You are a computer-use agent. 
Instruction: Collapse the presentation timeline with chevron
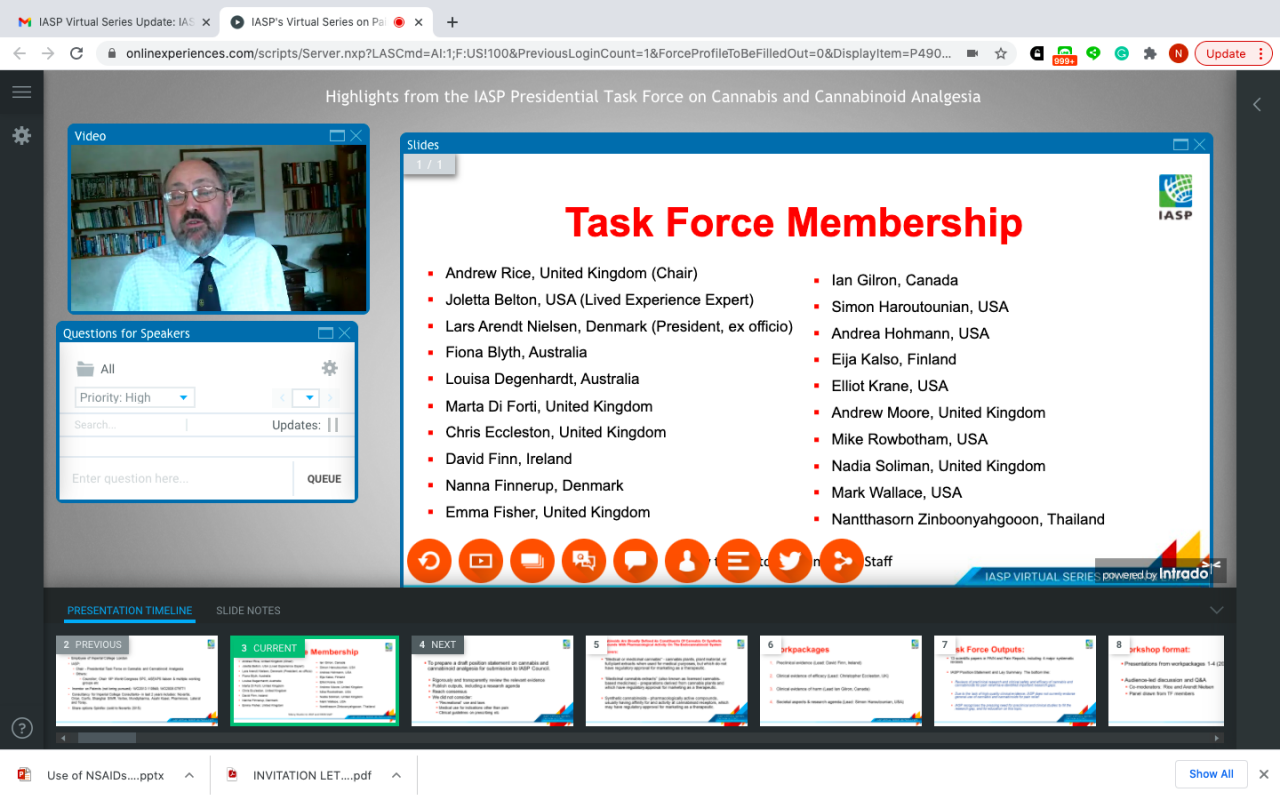coord(1216,610)
